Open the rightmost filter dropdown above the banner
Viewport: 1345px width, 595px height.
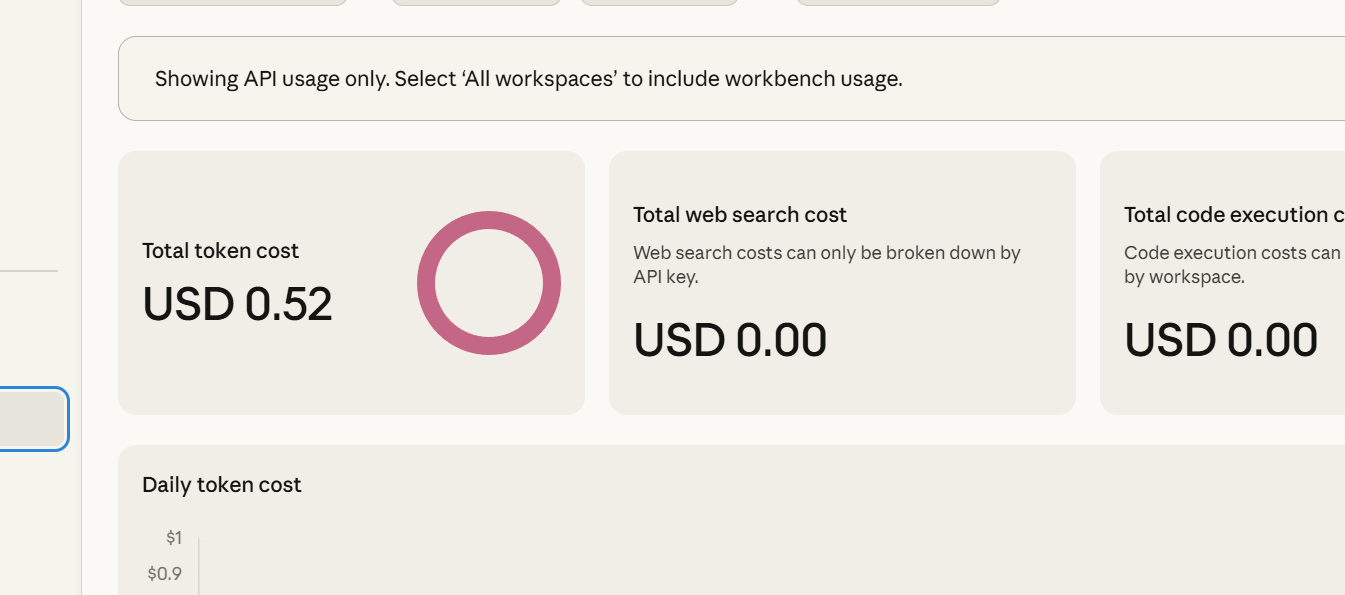pyautogui.click(x=898, y=2)
